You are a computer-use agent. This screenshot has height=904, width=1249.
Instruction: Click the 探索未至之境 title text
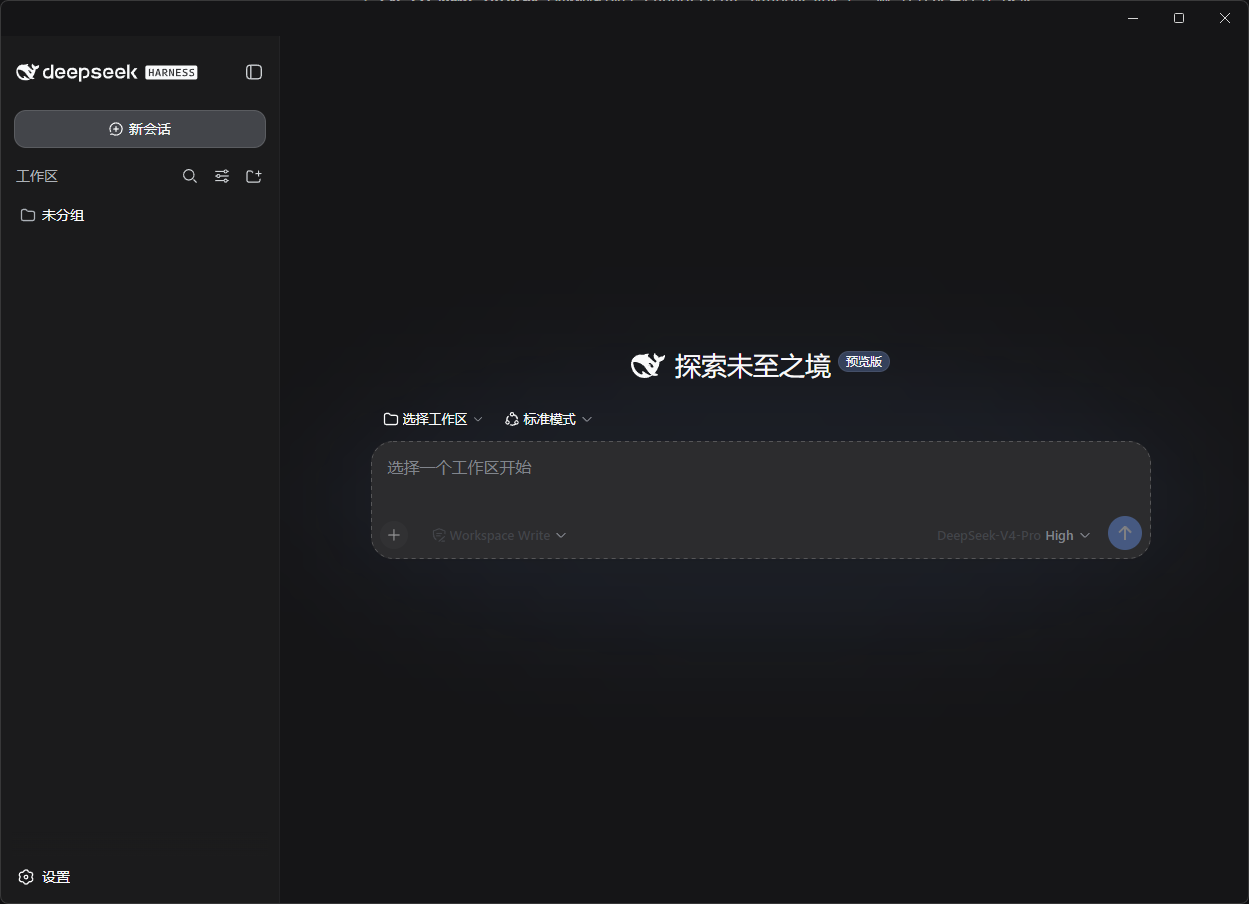coord(753,366)
